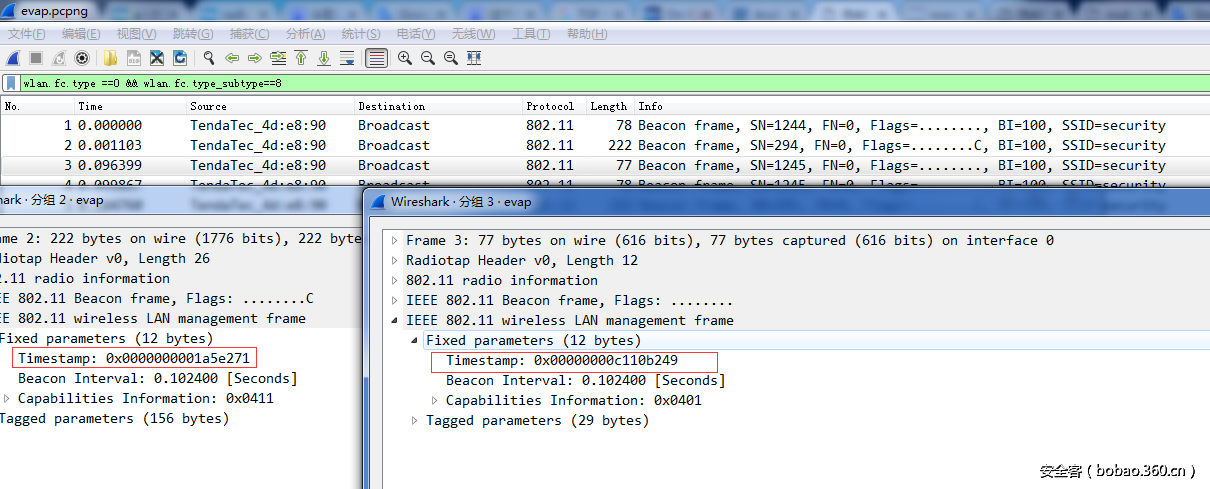Jump to the first packet icon
This screenshot has width=1210, height=489.
301,58
